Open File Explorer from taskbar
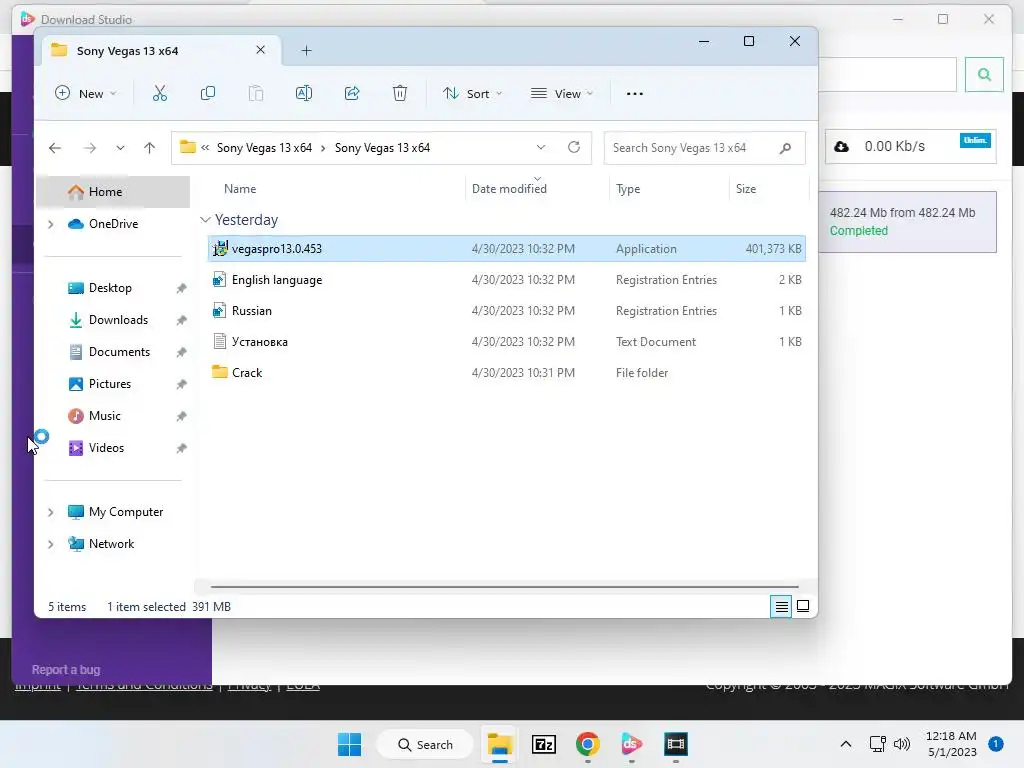The height and width of the screenshot is (768, 1024). tap(500, 744)
